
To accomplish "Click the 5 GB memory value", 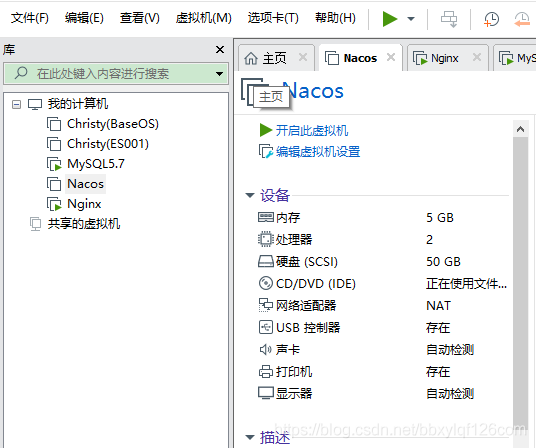I will [x=440, y=218].
